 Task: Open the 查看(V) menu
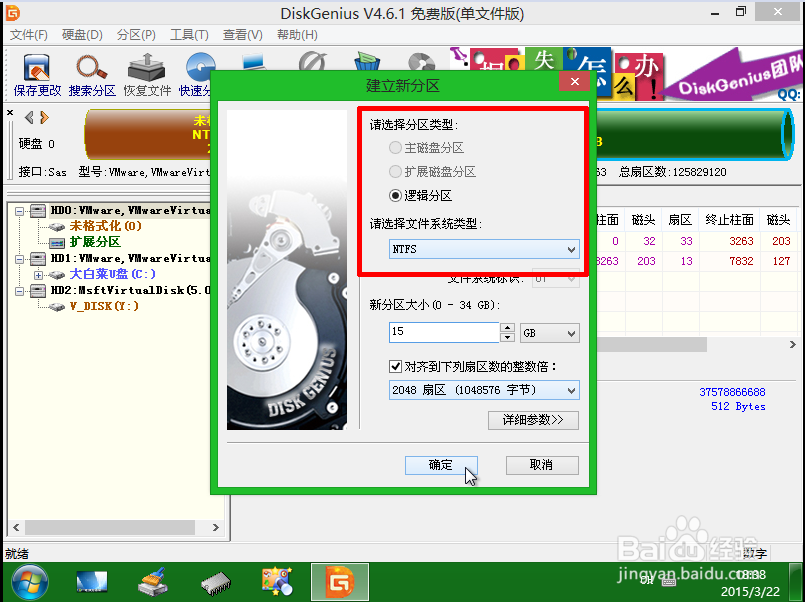click(243, 35)
